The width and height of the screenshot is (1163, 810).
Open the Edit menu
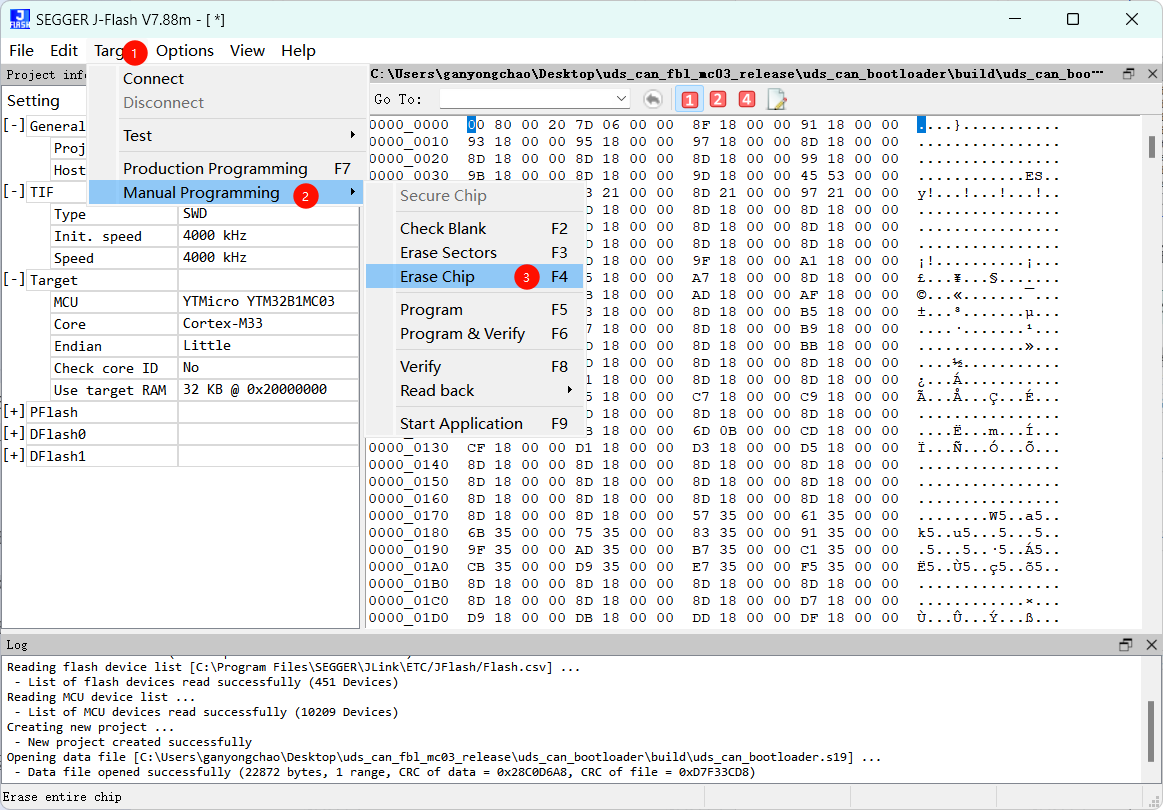pos(64,50)
